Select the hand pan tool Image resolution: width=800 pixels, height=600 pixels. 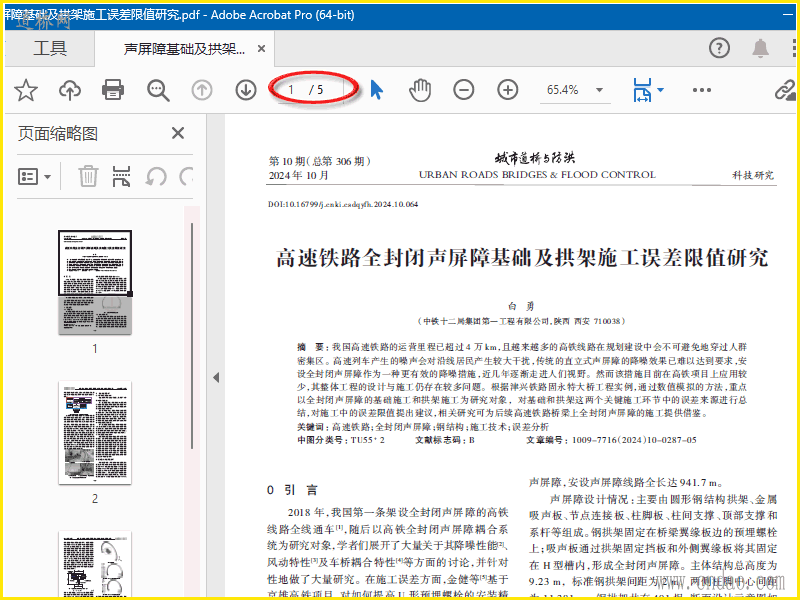pos(420,90)
